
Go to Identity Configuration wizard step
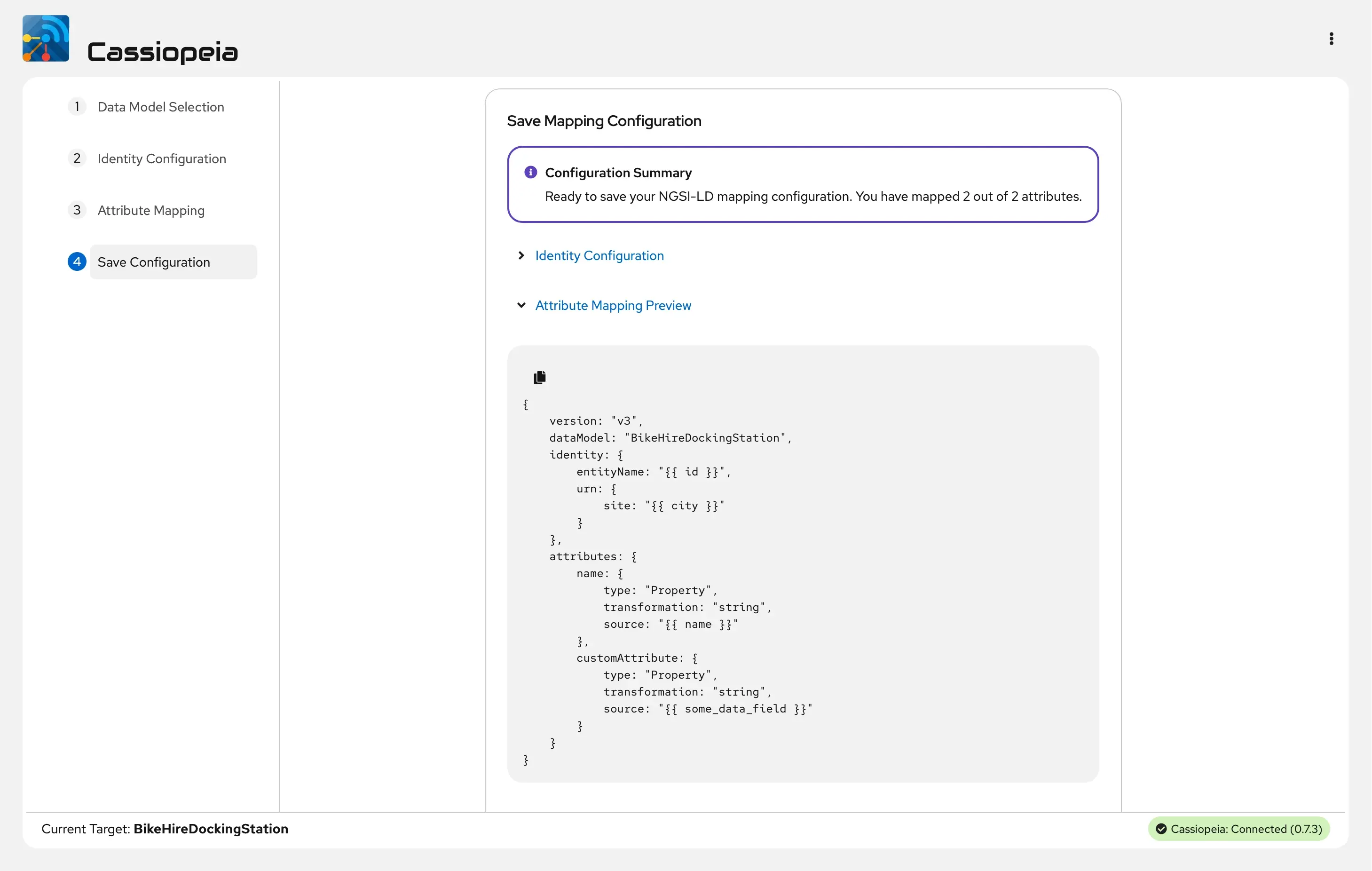(162, 158)
